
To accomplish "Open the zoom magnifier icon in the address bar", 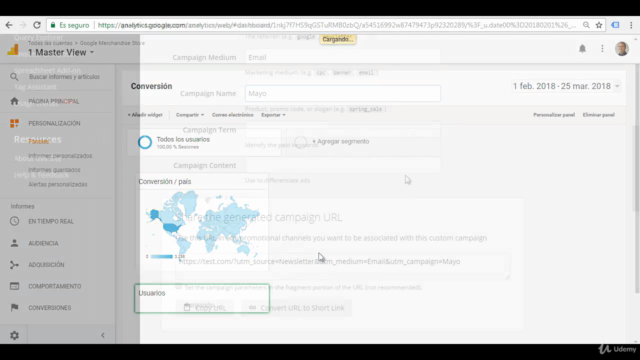I will [586, 25].
